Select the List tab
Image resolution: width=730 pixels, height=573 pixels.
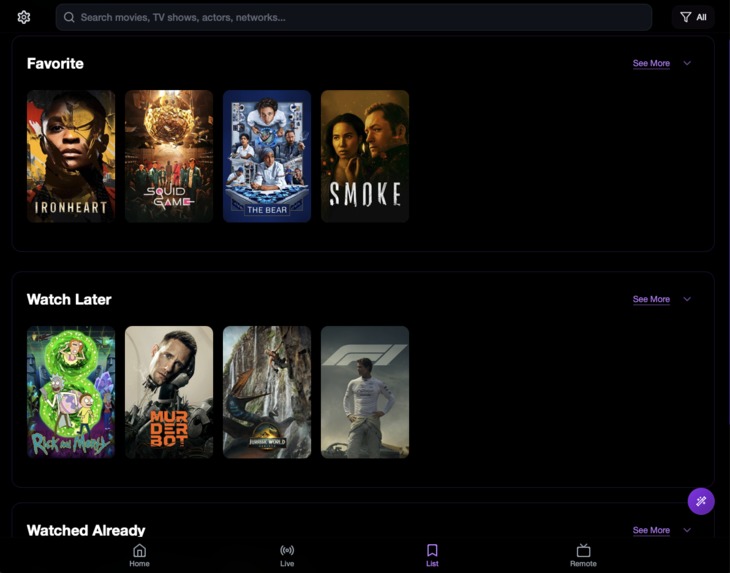[x=432, y=555]
